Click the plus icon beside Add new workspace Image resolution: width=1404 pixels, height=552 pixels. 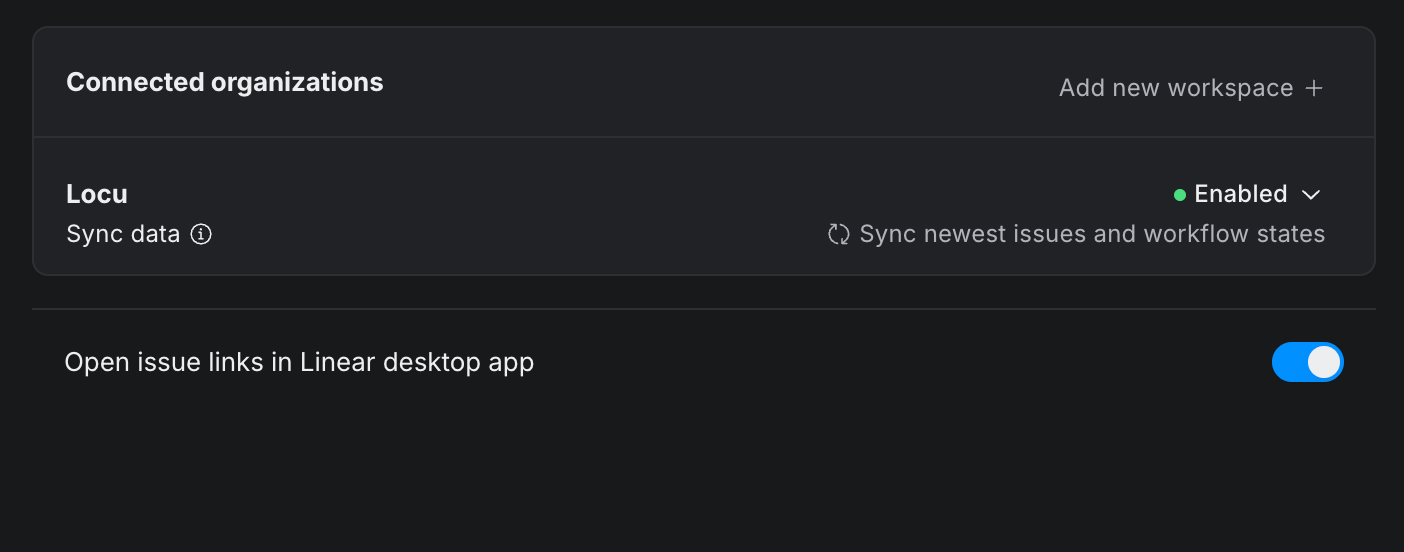1314,88
